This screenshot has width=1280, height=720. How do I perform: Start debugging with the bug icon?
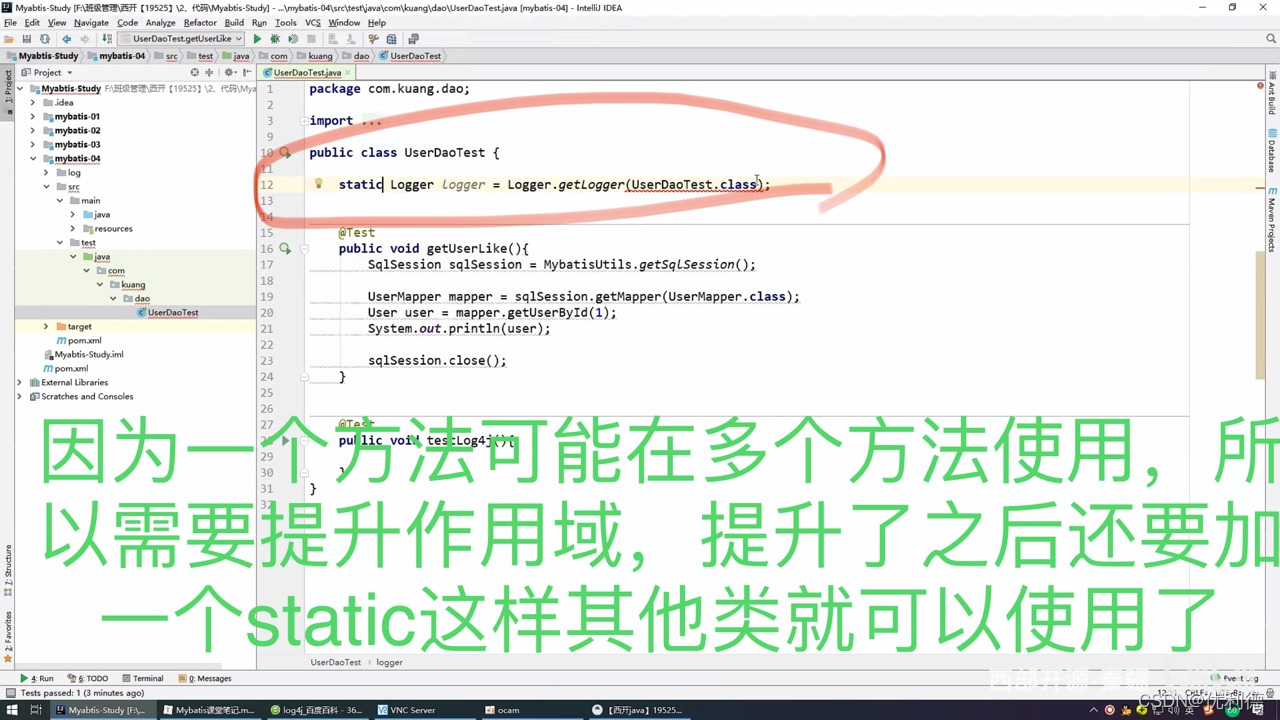click(275, 39)
